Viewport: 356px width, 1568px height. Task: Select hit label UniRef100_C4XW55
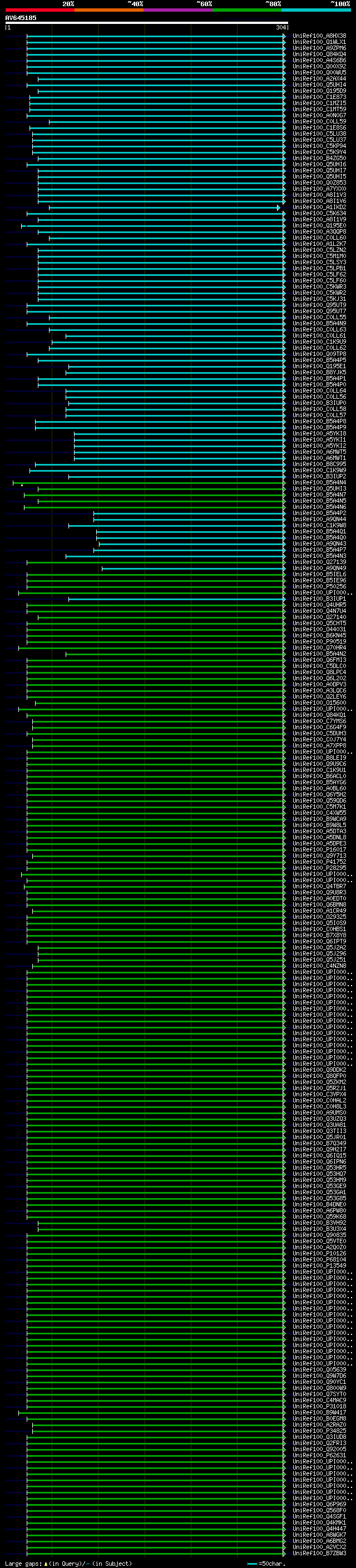pos(319,813)
